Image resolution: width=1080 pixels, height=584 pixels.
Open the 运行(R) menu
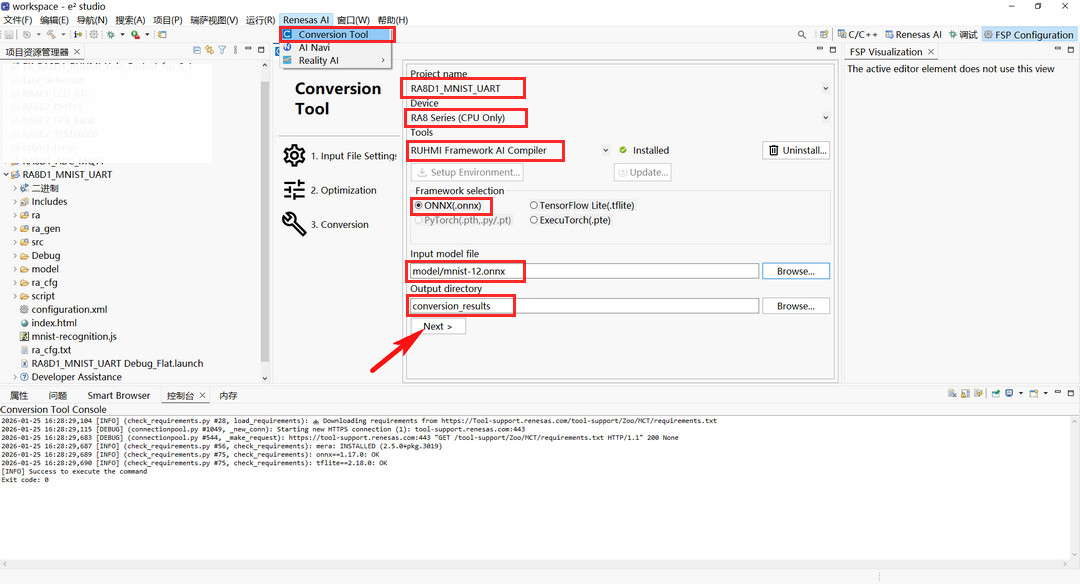pyautogui.click(x=260, y=20)
